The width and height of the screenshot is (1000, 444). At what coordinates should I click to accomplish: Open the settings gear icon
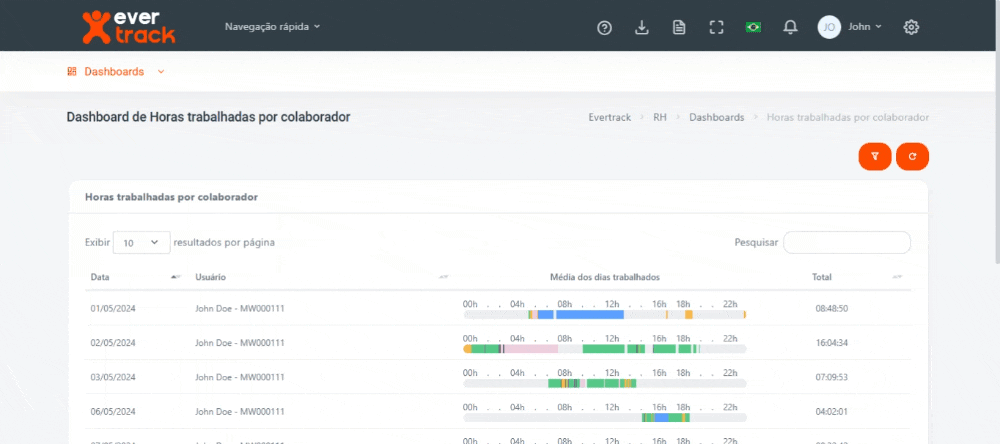911,27
